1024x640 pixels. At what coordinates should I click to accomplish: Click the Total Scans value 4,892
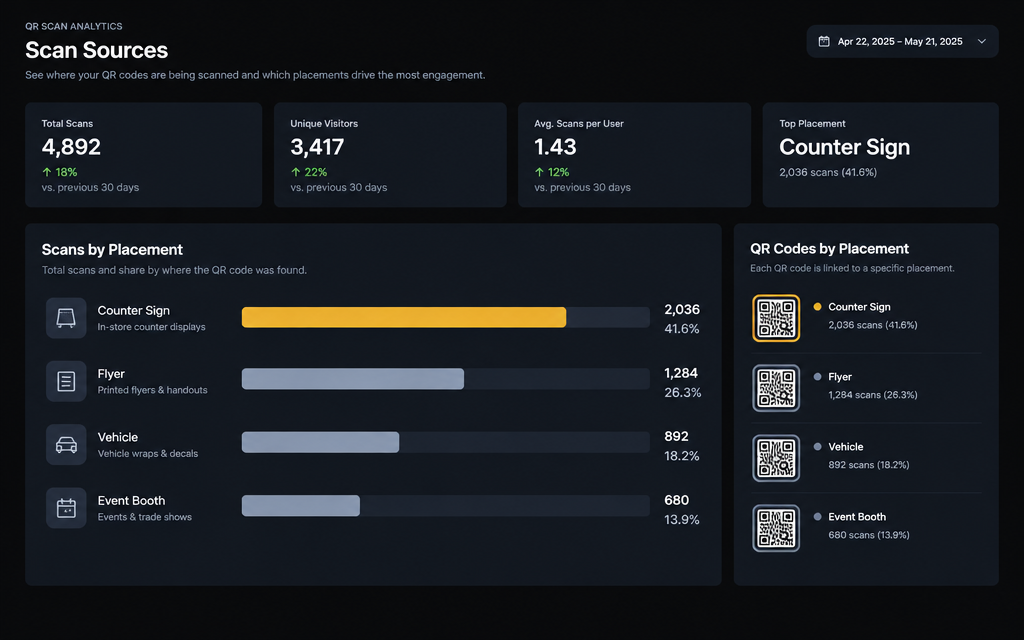tap(71, 147)
